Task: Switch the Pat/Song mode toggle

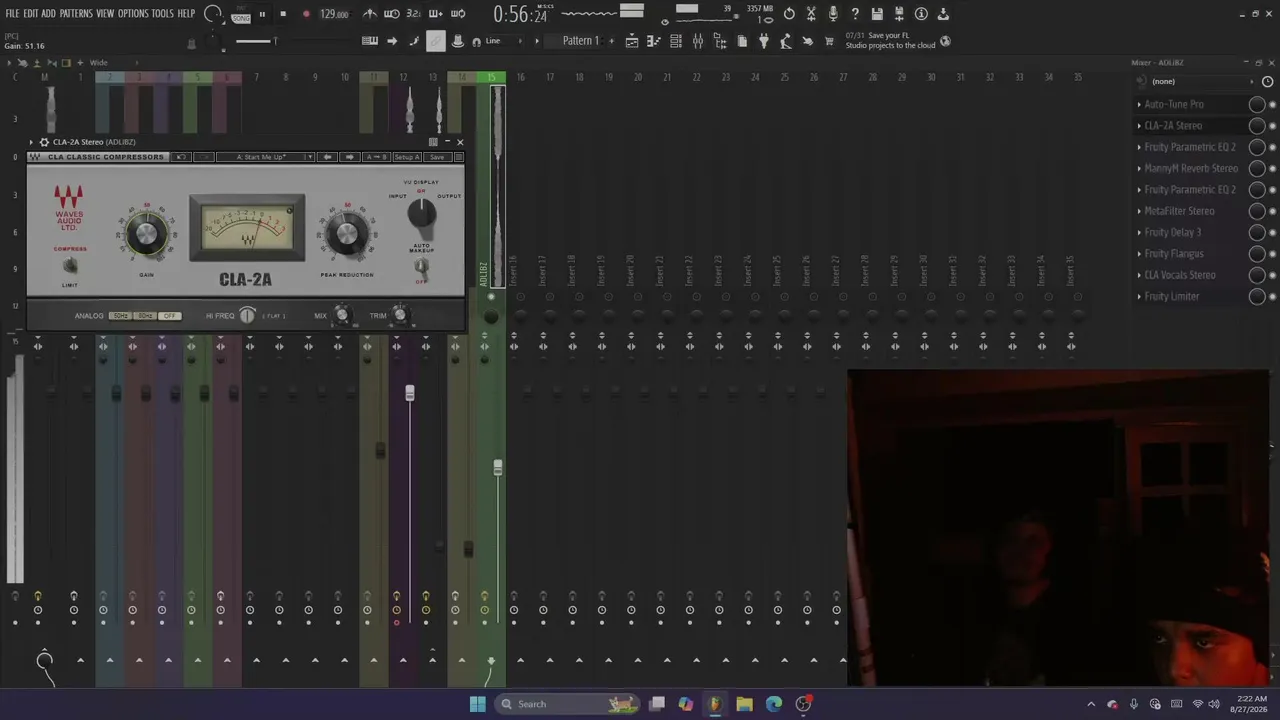Action: [241, 14]
